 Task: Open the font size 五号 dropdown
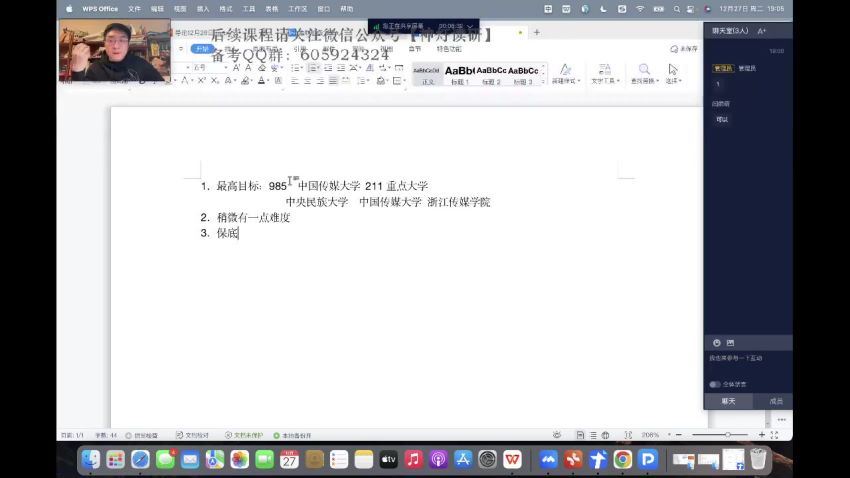pyautogui.click(x=226, y=68)
